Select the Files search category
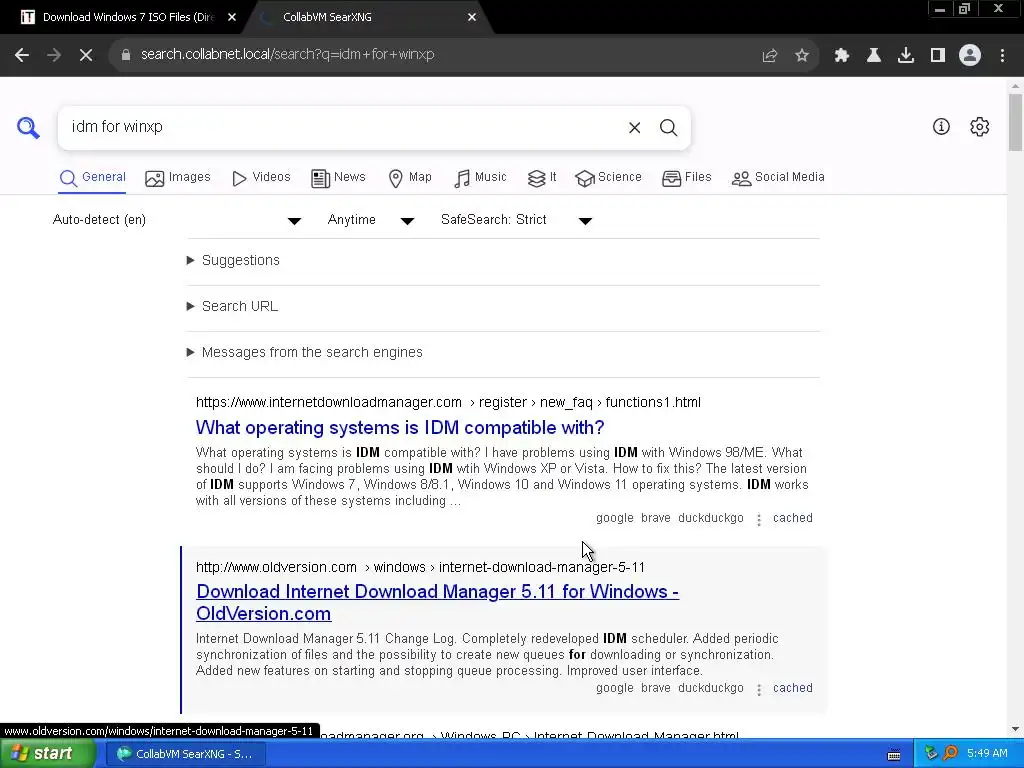Viewport: 1024px width, 768px height. (x=686, y=178)
